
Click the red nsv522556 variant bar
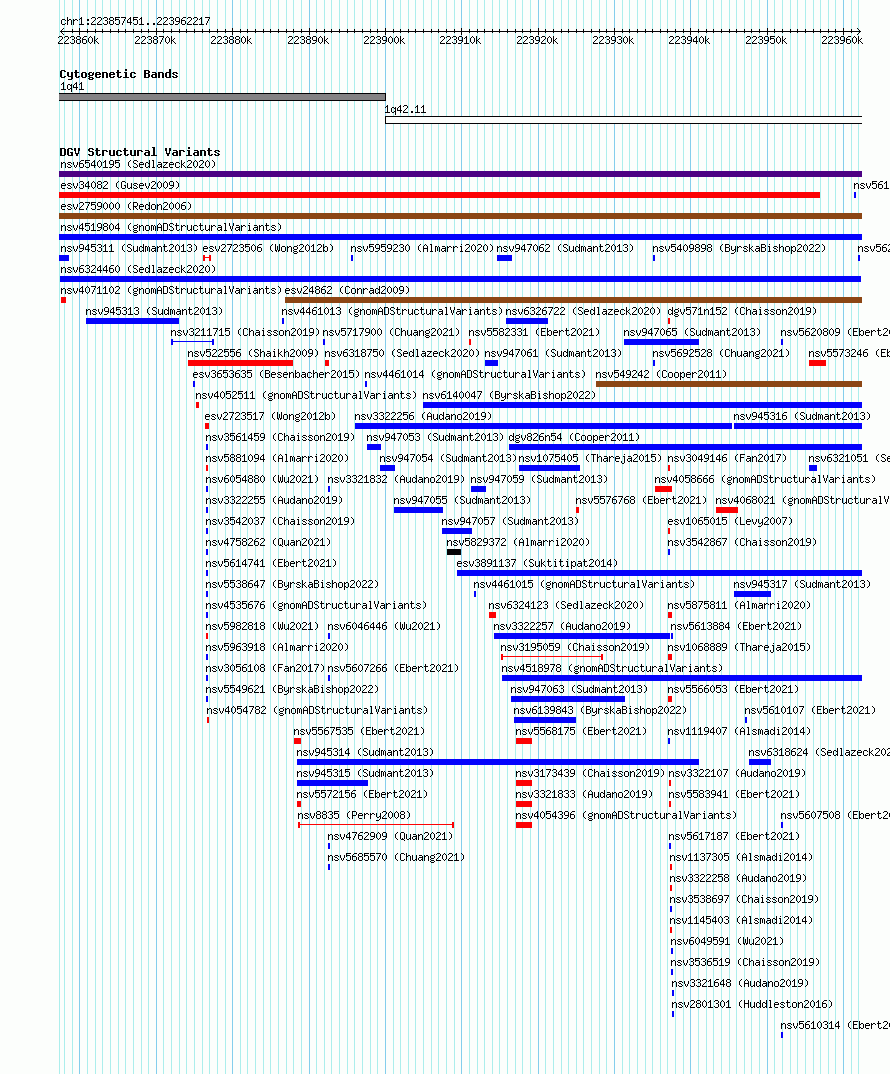240,363
